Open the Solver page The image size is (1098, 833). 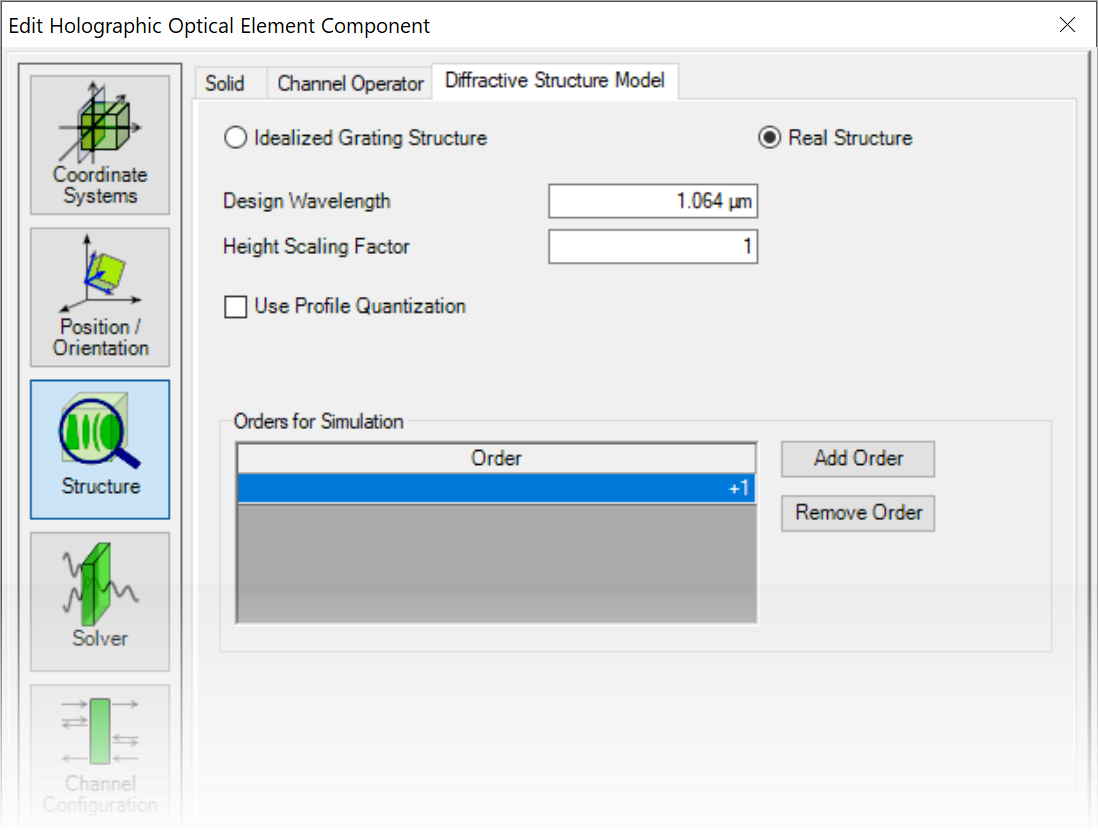pos(100,601)
